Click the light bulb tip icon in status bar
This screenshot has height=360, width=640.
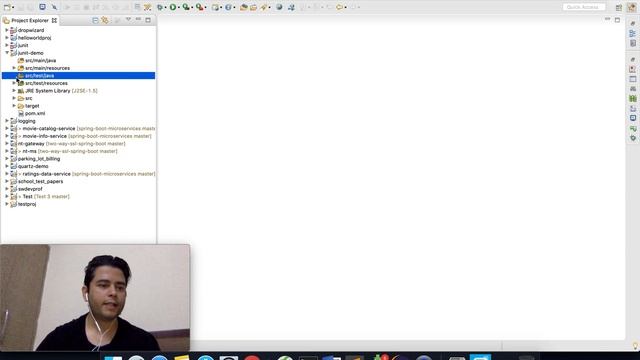(x=635, y=346)
